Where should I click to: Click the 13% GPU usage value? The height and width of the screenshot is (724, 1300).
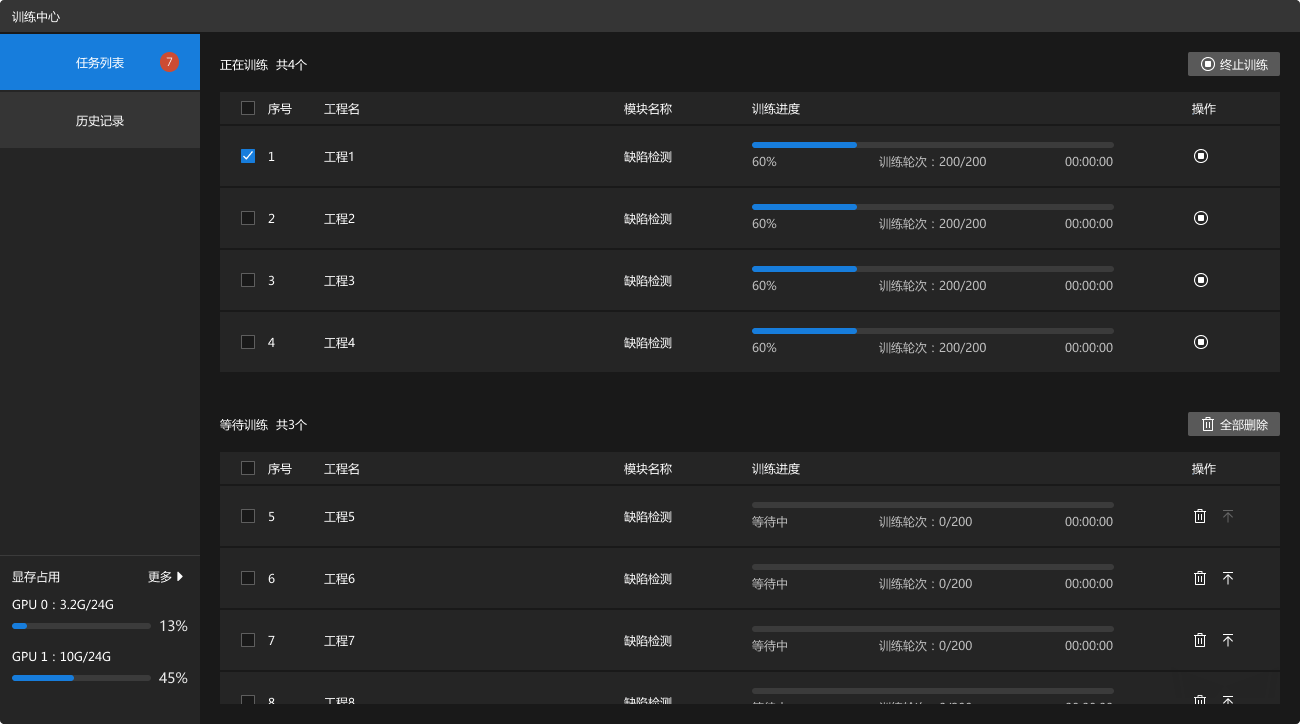click(173, 626)
